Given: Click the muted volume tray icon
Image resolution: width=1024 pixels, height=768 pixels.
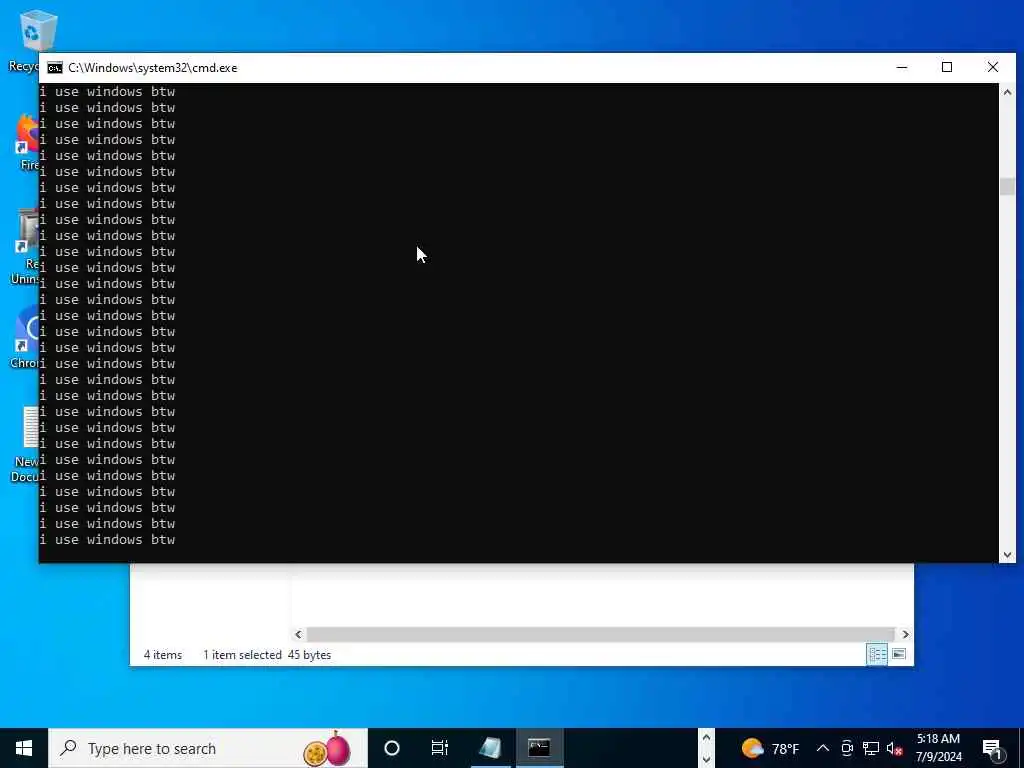Looking at the screenshot, I should coord(895,748).
